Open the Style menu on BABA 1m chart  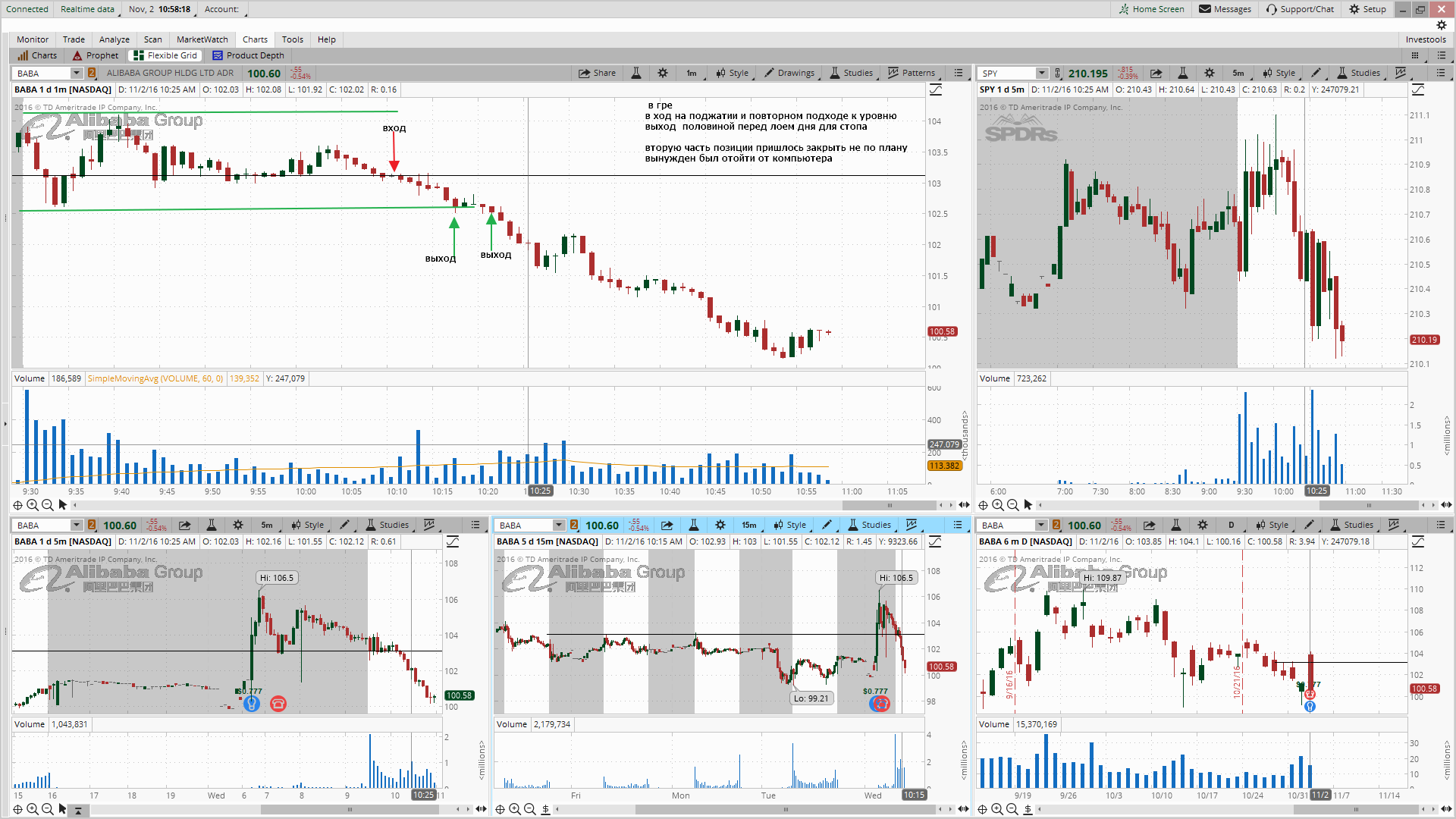point(732,73)
